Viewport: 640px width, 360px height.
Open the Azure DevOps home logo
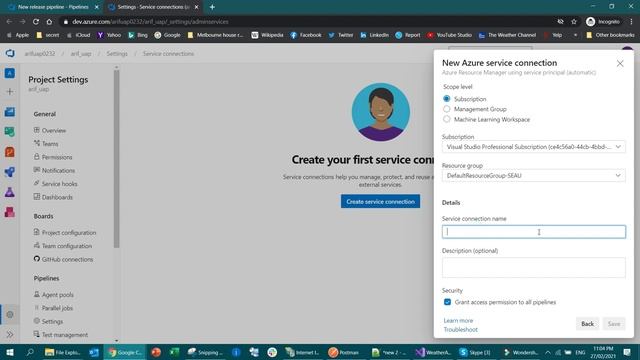click(x=10, y=53)
